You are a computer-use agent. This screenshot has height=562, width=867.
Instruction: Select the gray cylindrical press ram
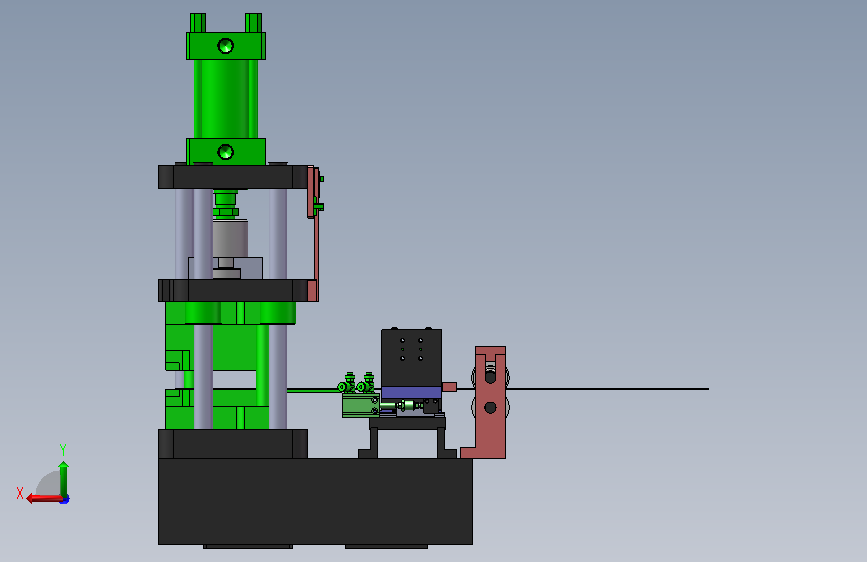pyautogui.click(x=230, y=238)
